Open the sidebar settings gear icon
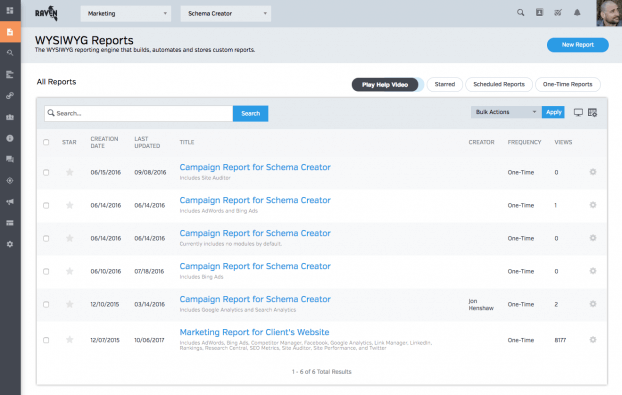This screenshot has height=395, width=622. 10,244
